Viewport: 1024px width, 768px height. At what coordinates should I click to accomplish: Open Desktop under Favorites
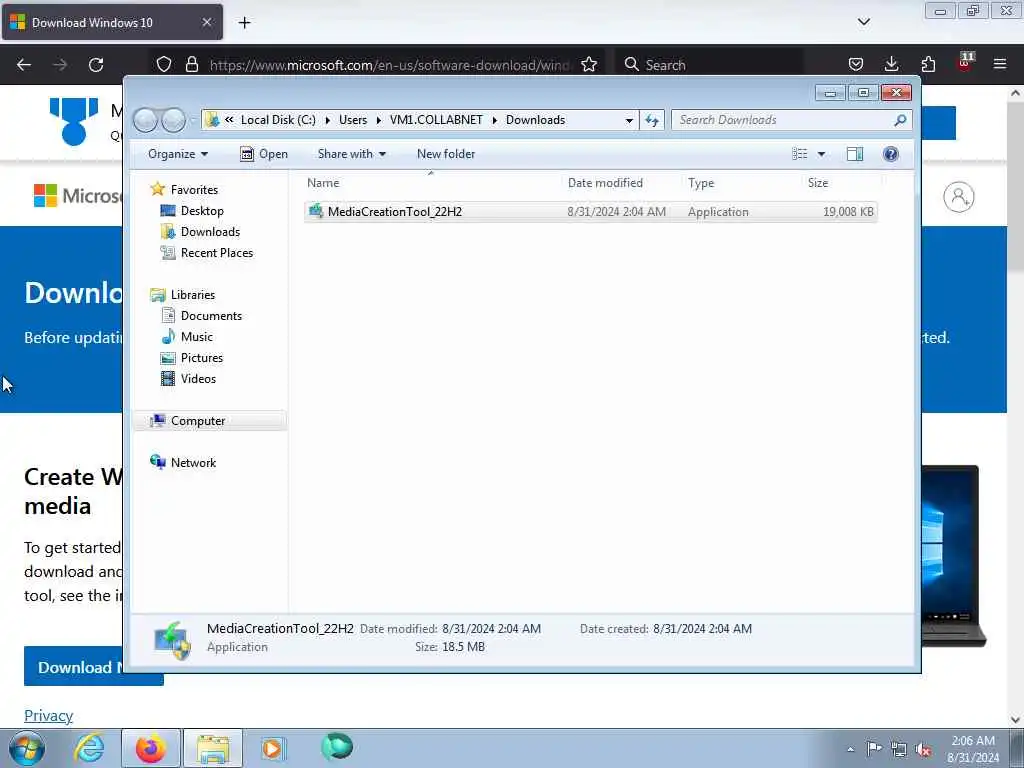202,210
